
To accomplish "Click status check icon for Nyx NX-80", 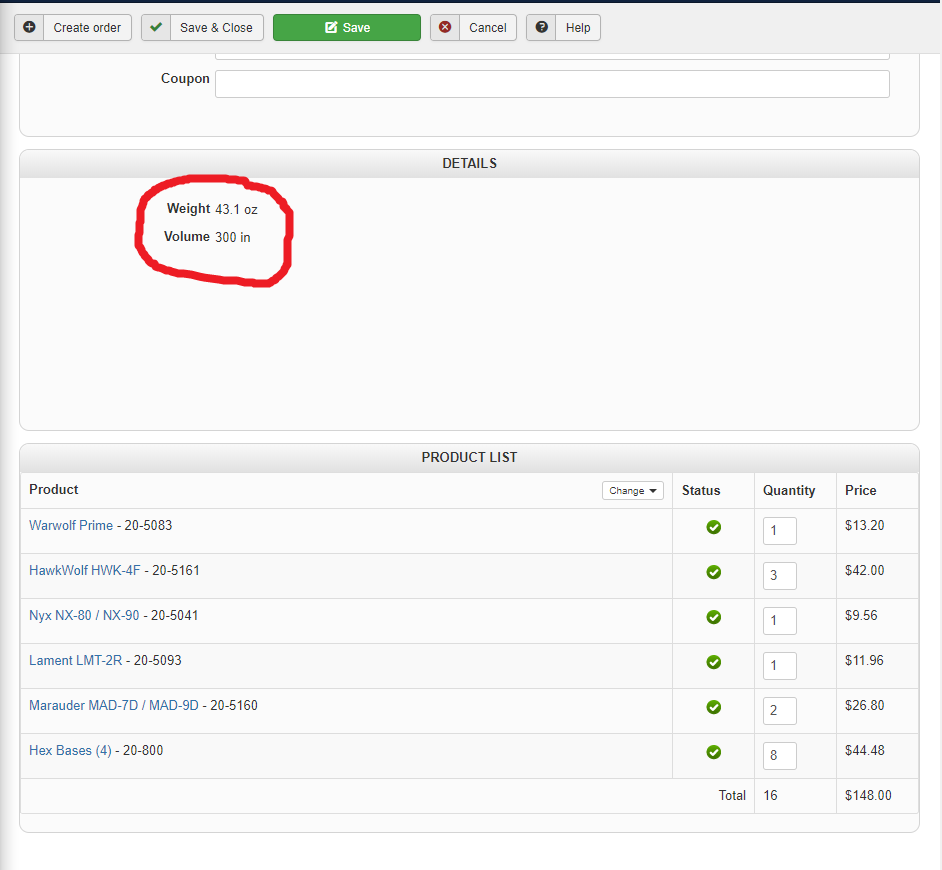I will [x=714, y=617].
